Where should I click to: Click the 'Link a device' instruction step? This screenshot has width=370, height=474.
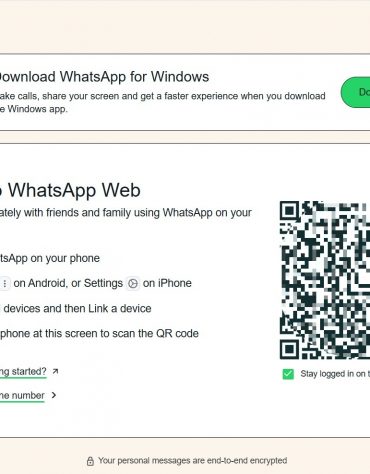tap(76, 308)
